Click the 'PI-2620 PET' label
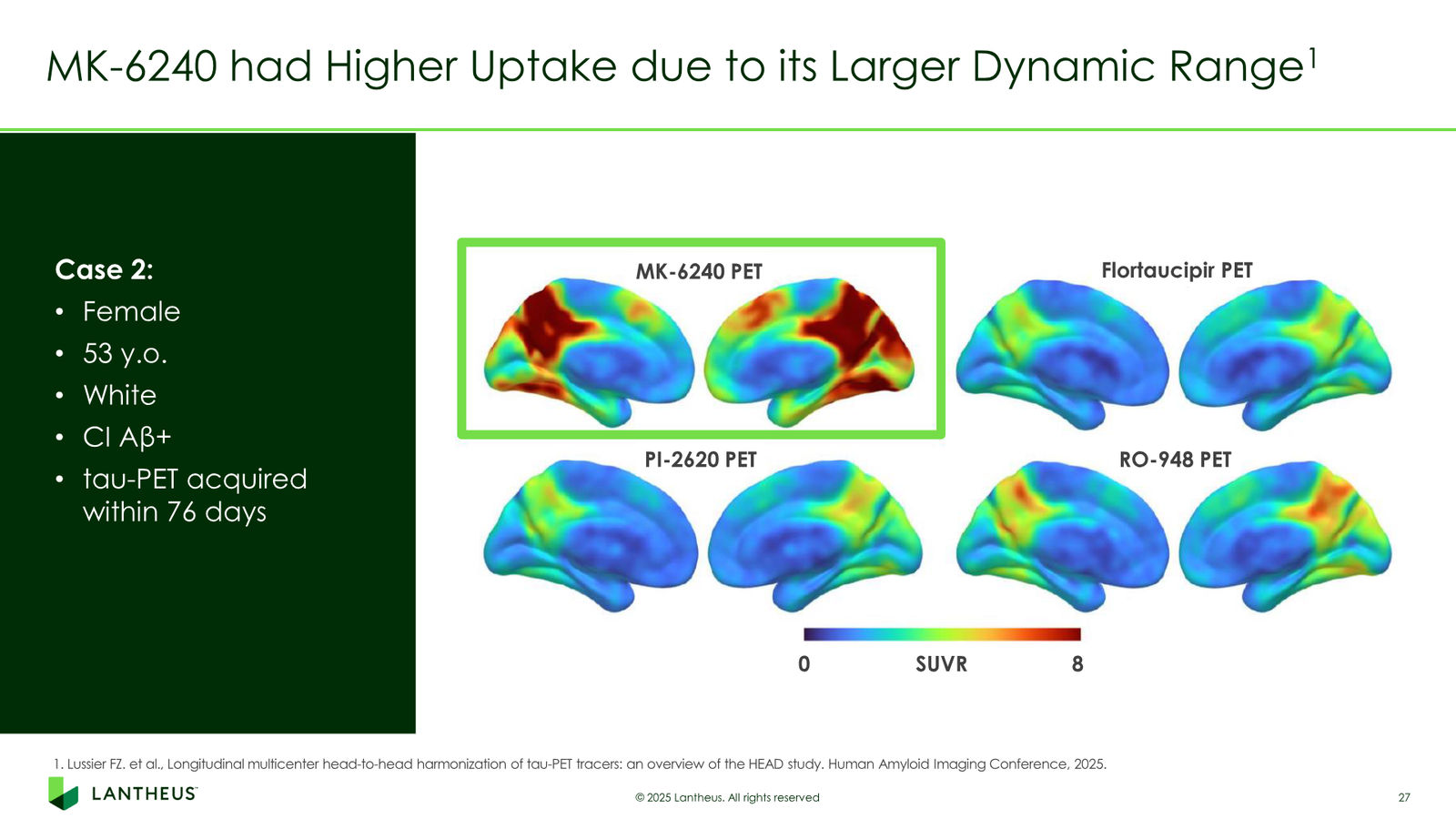 [x=701, y=460]
